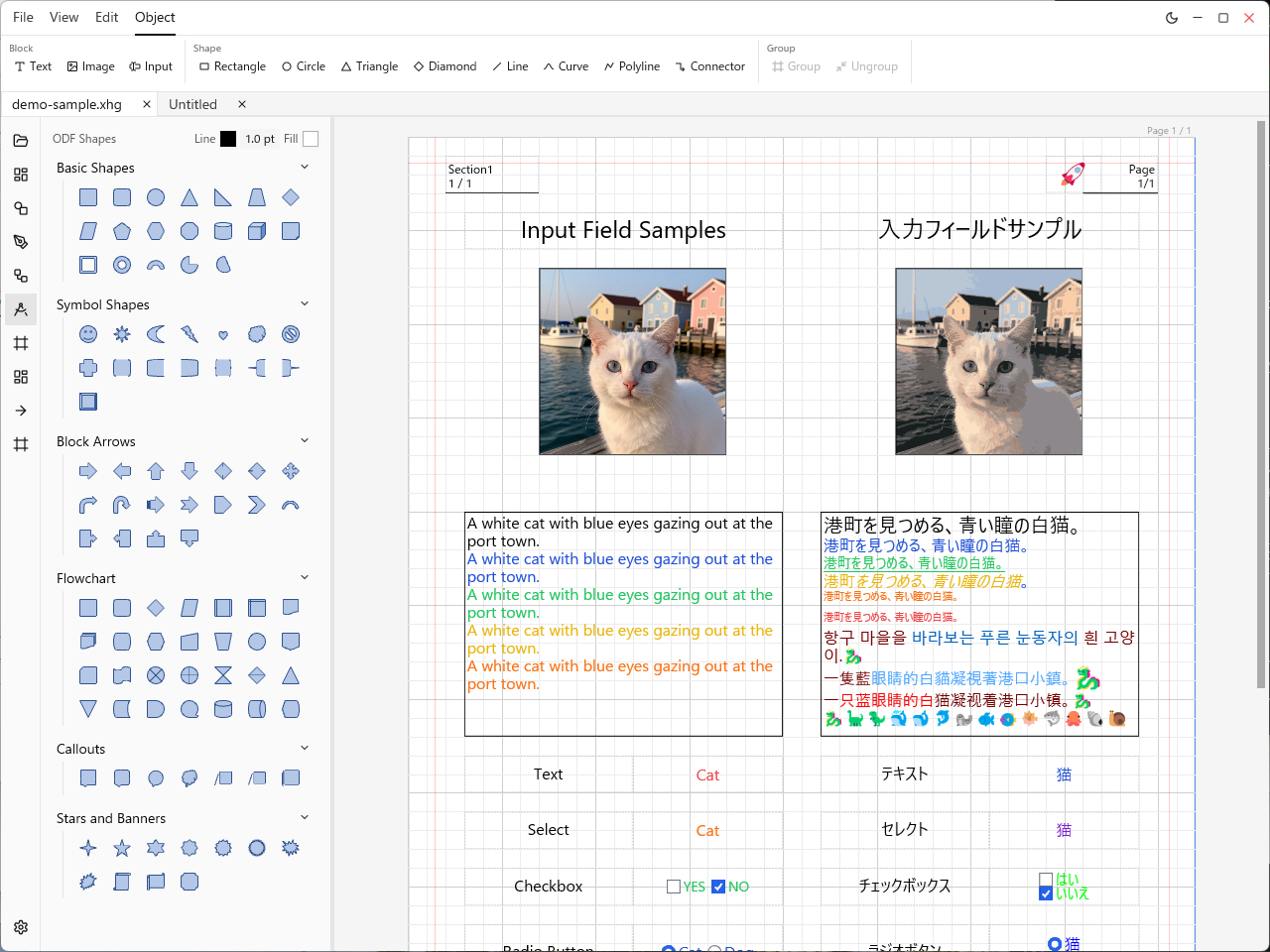Choose the cylinder basic shape

pyautogui.click(x=223, y=231)
